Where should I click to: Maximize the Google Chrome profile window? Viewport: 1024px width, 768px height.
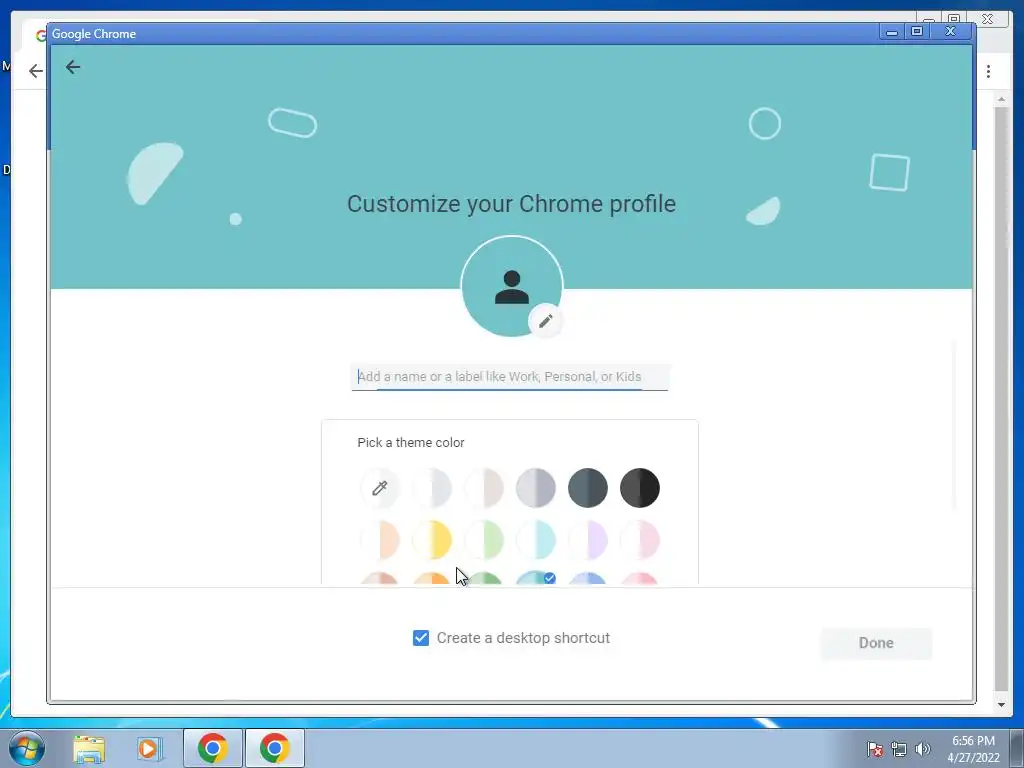click(x=916, y=31)
